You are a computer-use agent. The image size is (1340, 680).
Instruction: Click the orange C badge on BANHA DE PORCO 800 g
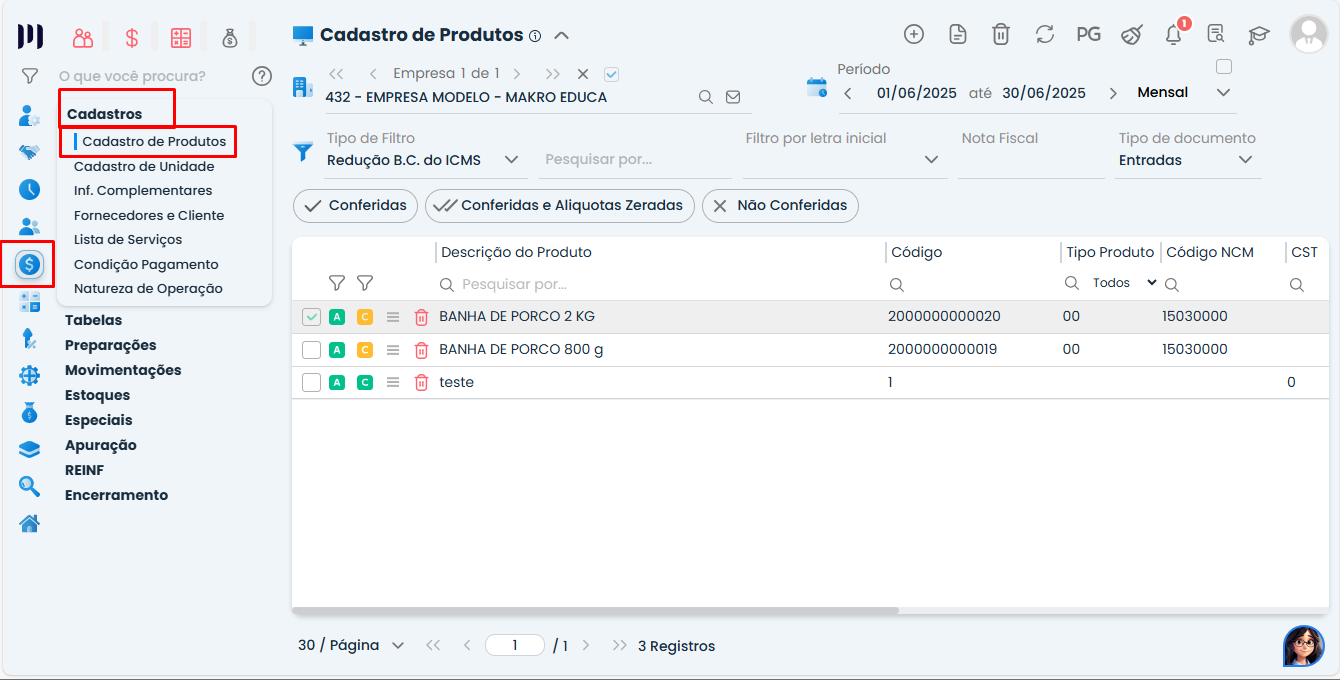[x=365, y=350]
